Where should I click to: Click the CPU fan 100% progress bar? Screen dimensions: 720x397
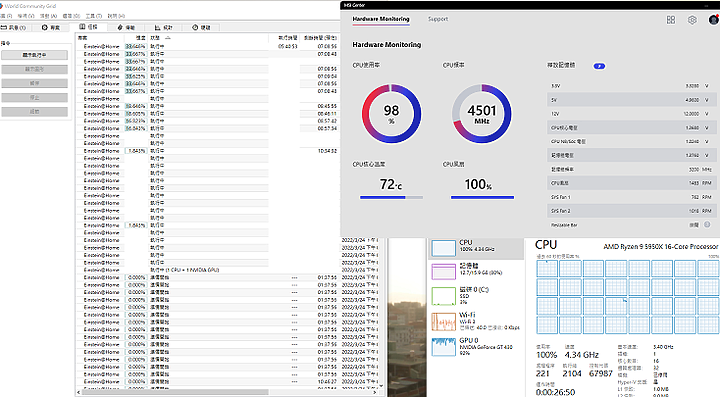(x=482, y=197)
